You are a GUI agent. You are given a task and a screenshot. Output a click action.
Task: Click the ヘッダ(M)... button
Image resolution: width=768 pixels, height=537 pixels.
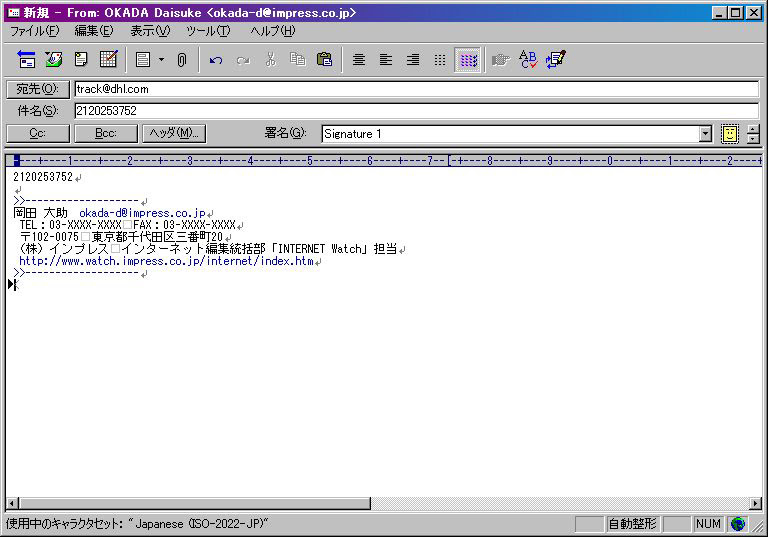click(174, 133)
